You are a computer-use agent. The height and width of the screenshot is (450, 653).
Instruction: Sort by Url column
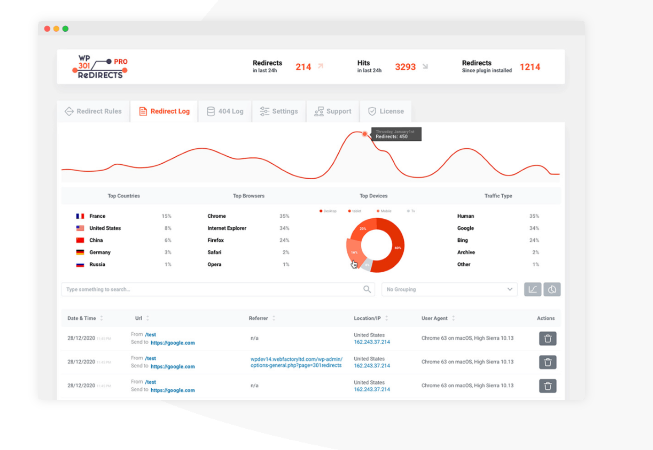142,318
